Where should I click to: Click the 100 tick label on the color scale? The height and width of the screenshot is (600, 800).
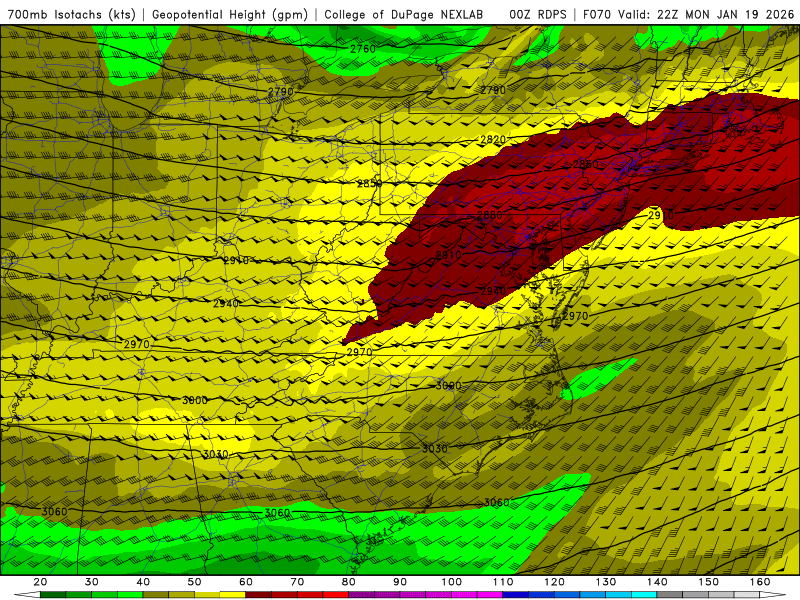point(452,582)
